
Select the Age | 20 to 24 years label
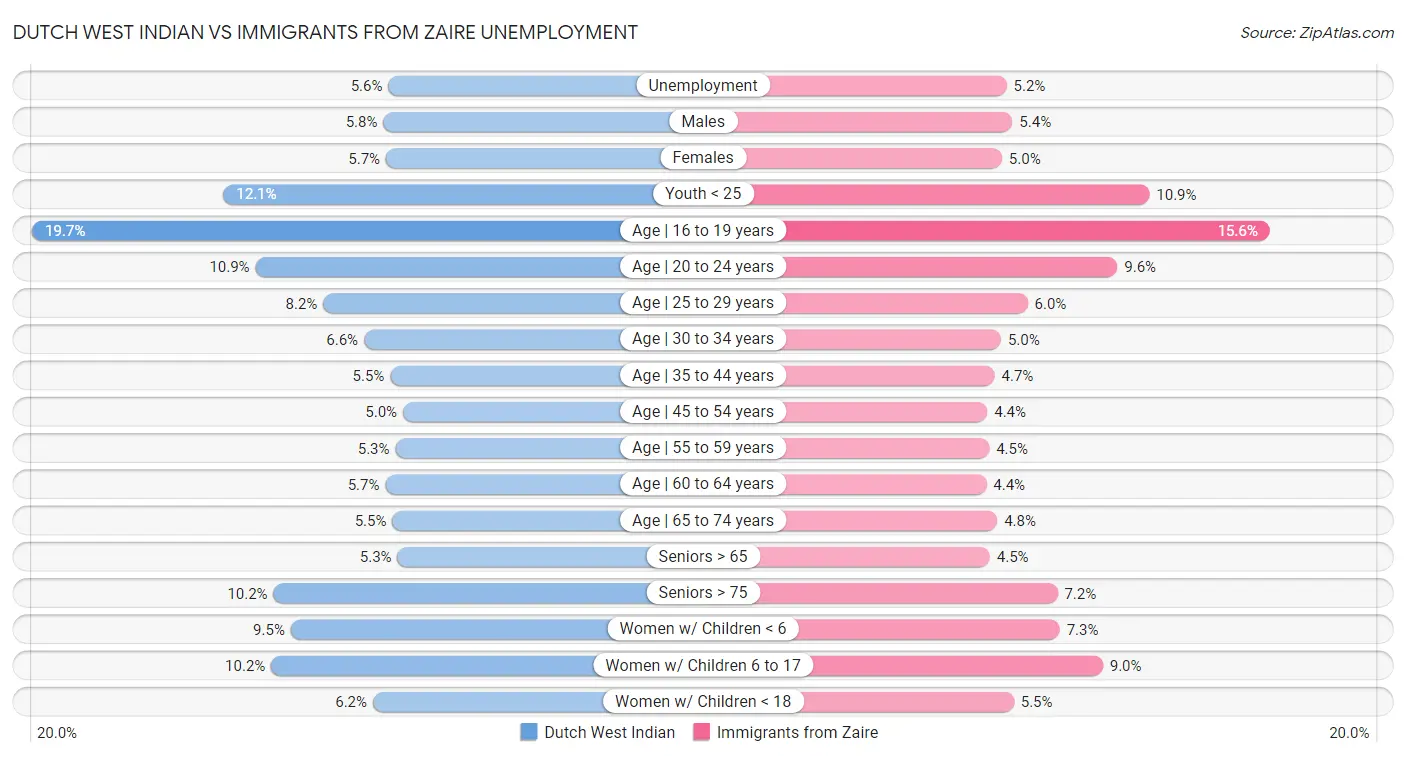tap(703, 266)
